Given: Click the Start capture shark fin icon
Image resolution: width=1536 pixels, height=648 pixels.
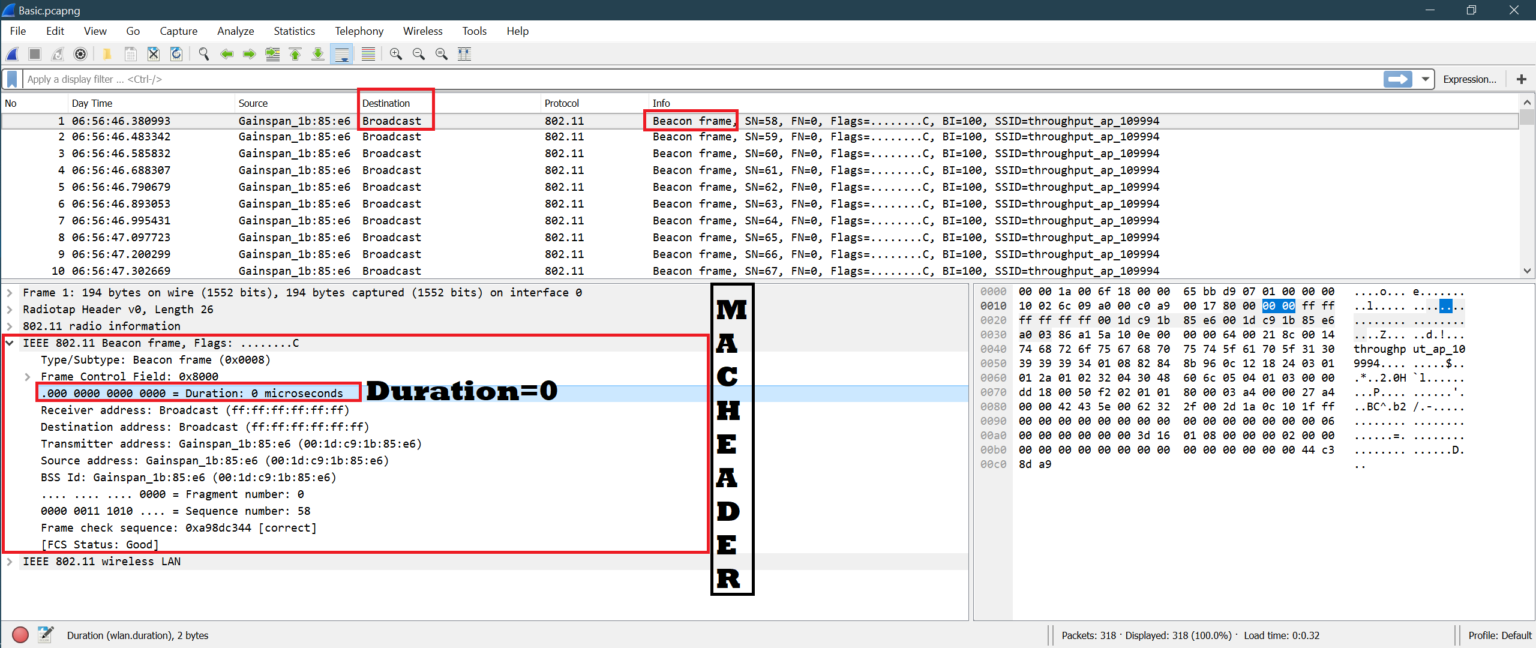Looking at the screenshot, I should (x=13, y=54).
